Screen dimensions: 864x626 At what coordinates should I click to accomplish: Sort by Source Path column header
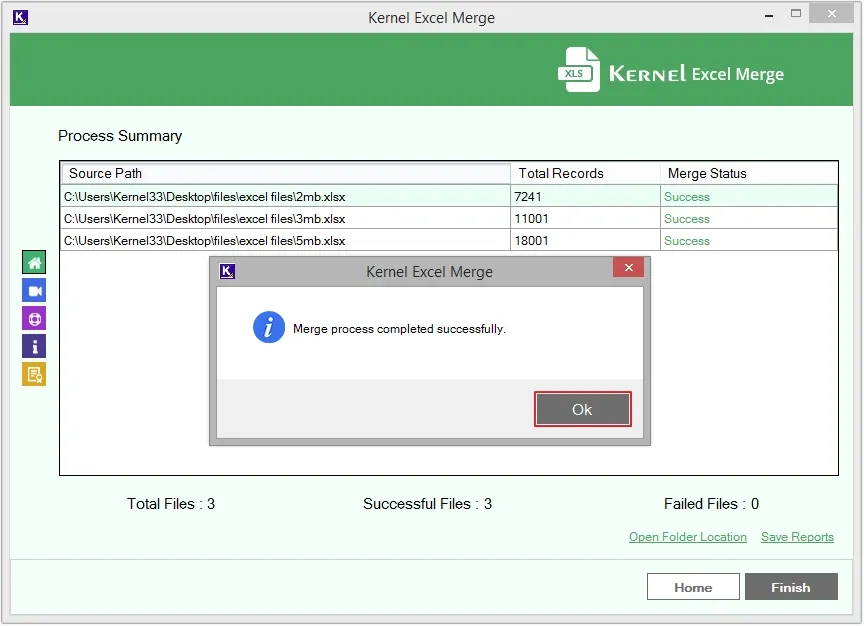tap(285, 173)
